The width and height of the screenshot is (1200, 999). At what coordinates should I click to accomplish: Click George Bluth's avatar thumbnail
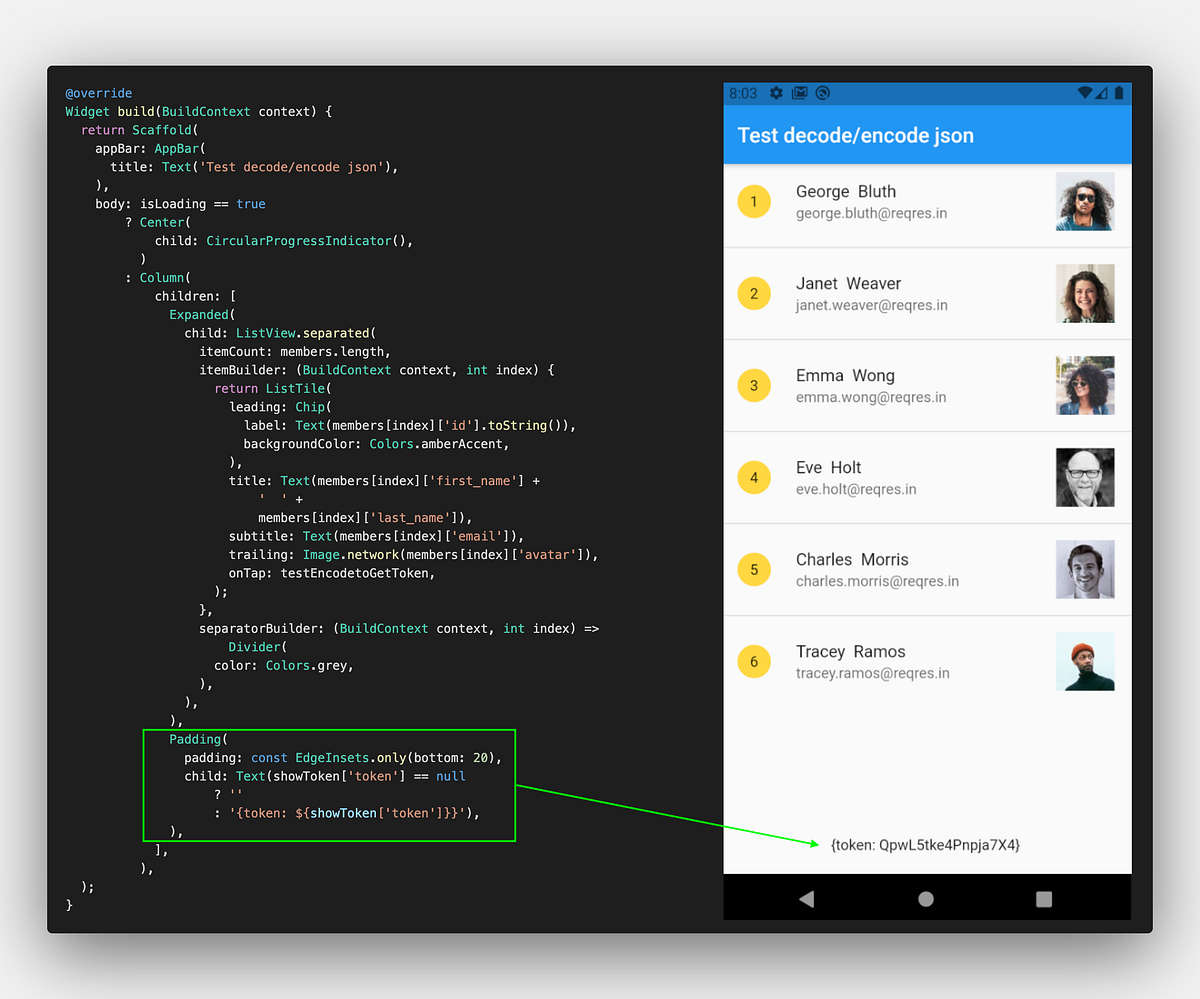(x=1085, y=201)
